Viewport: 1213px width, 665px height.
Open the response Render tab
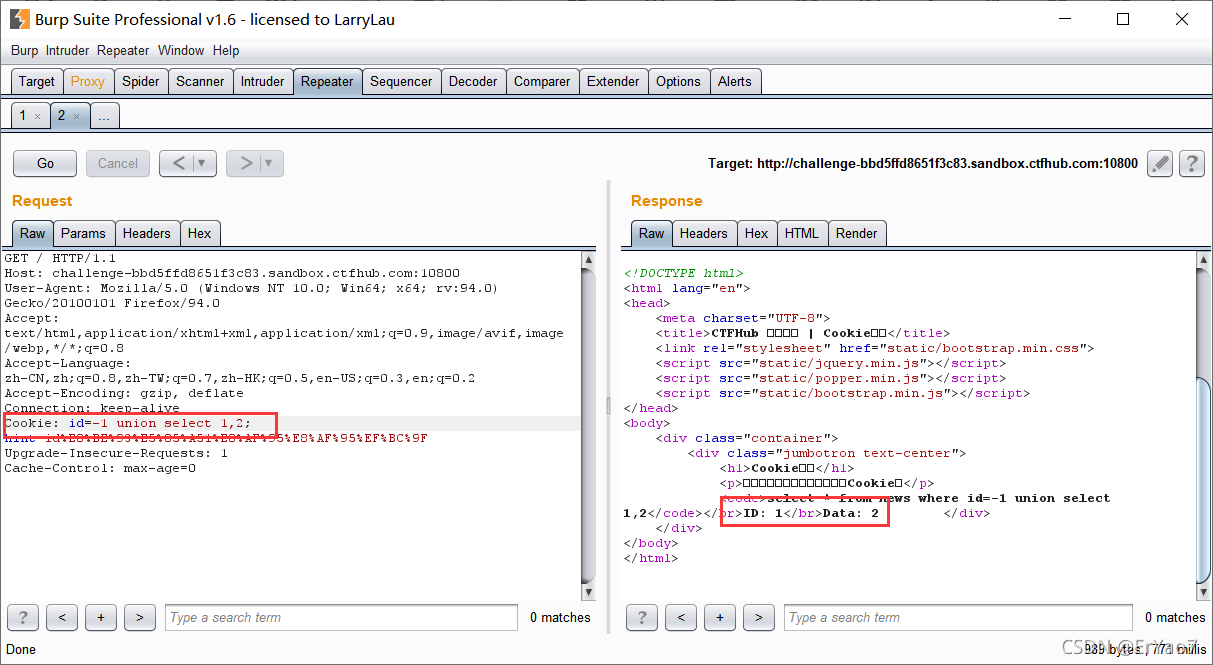tap(857, 233)
